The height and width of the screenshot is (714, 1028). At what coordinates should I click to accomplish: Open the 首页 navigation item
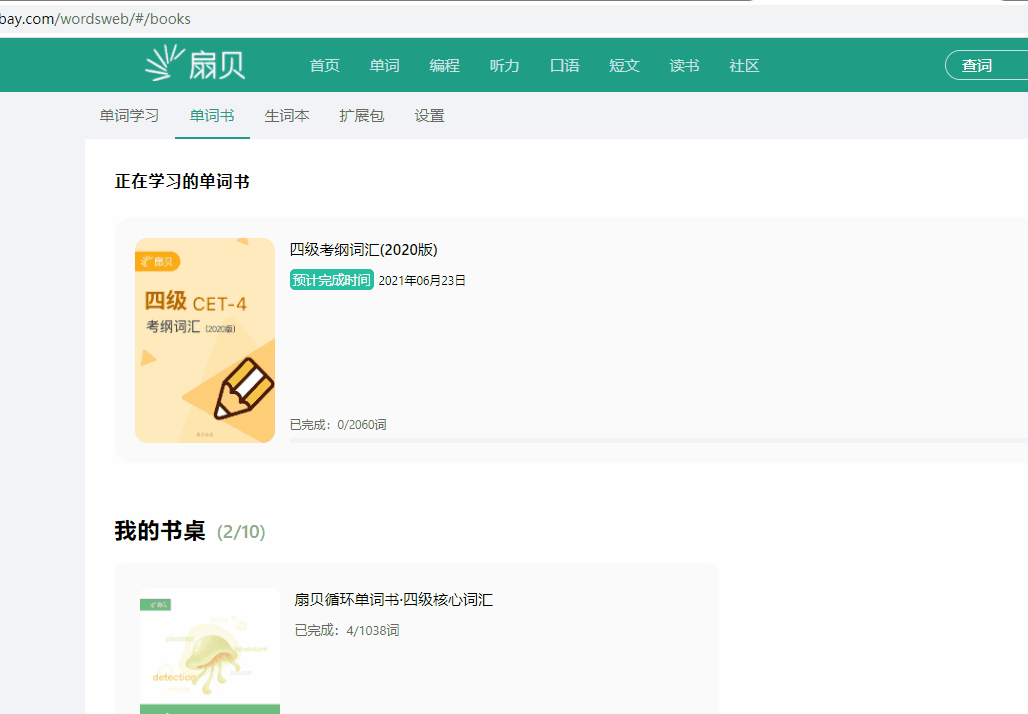(325, 66)
